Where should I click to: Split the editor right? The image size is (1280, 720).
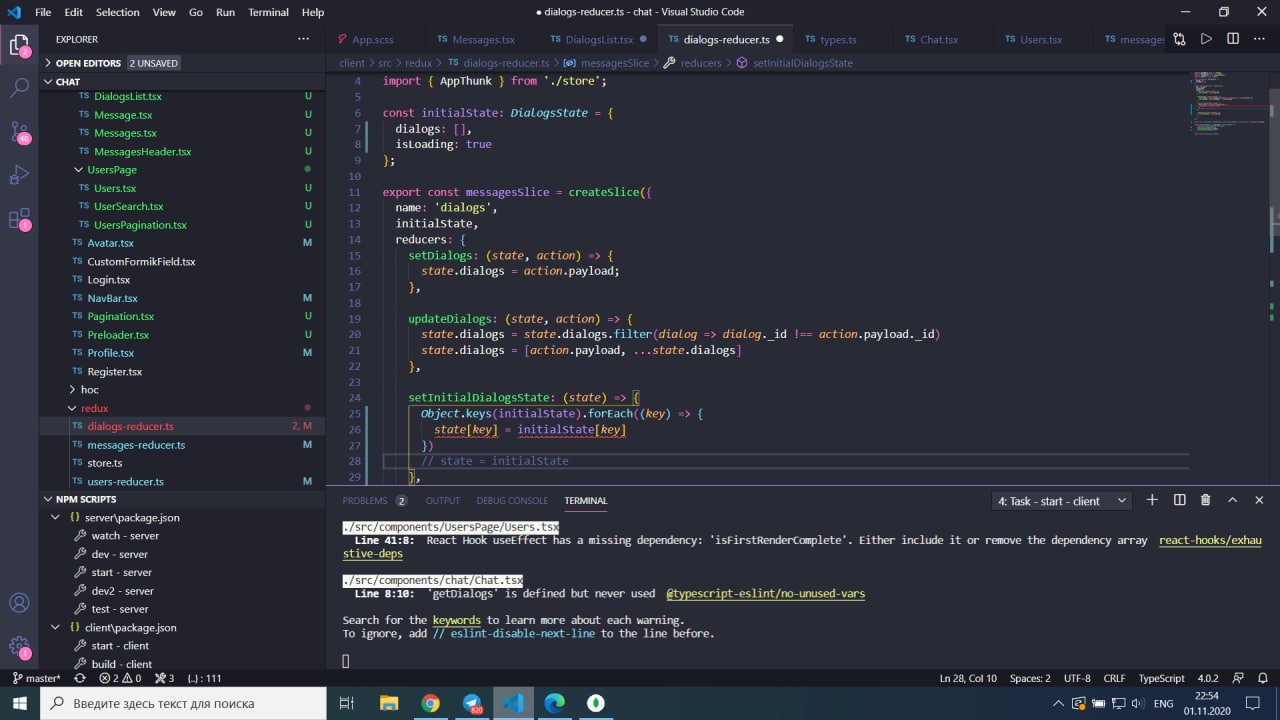[1233, 39]
